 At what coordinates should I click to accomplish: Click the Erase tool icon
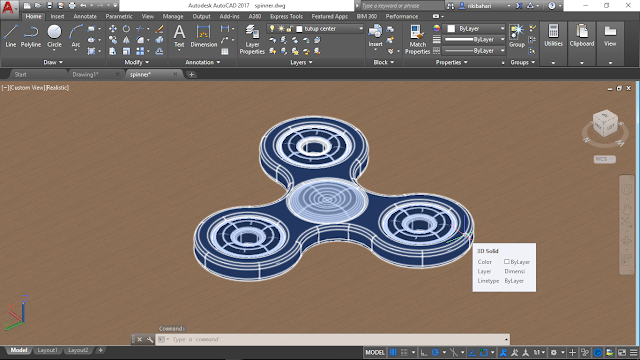pyautogui.click(x=160, y=29)
